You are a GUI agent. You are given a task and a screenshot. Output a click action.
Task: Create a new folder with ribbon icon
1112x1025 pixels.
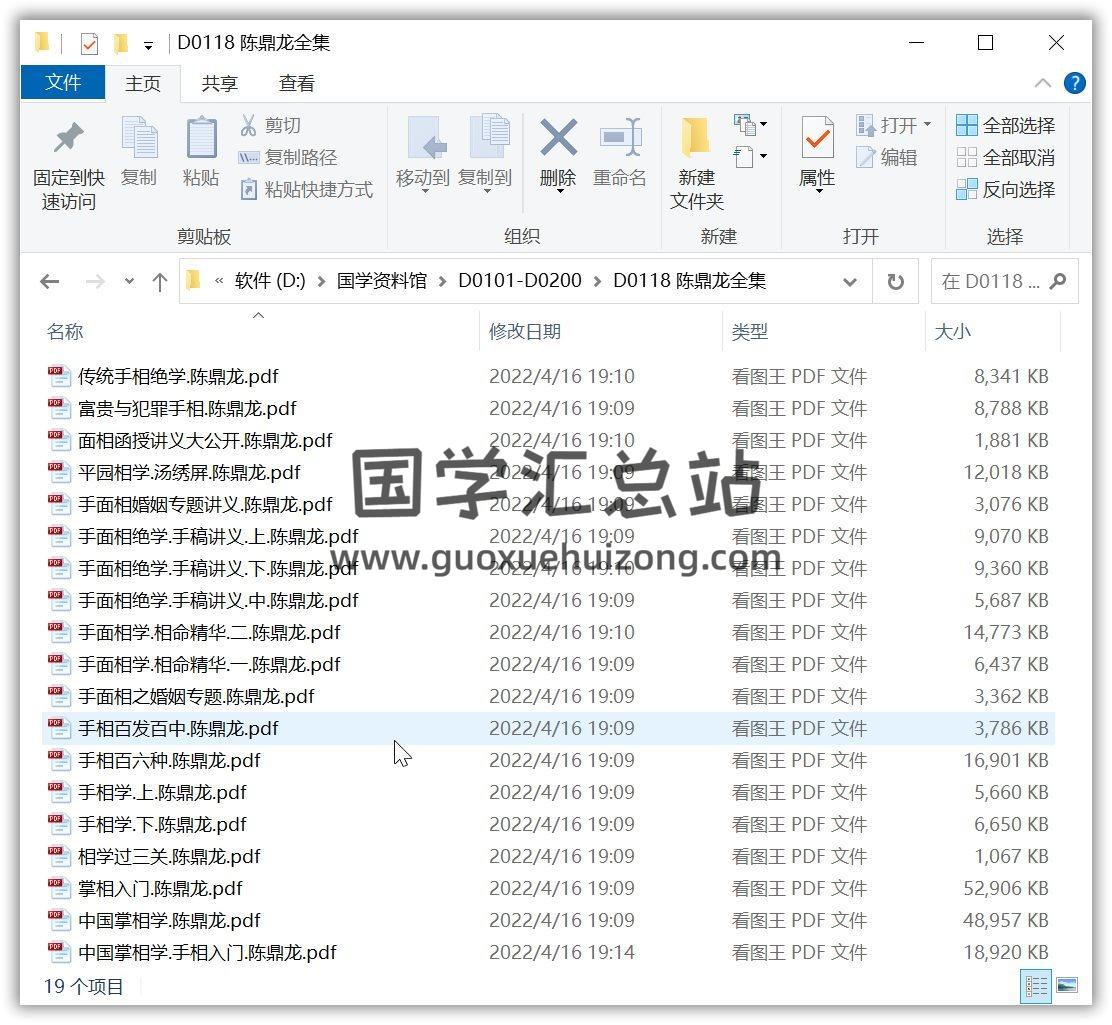coord(696,140)
